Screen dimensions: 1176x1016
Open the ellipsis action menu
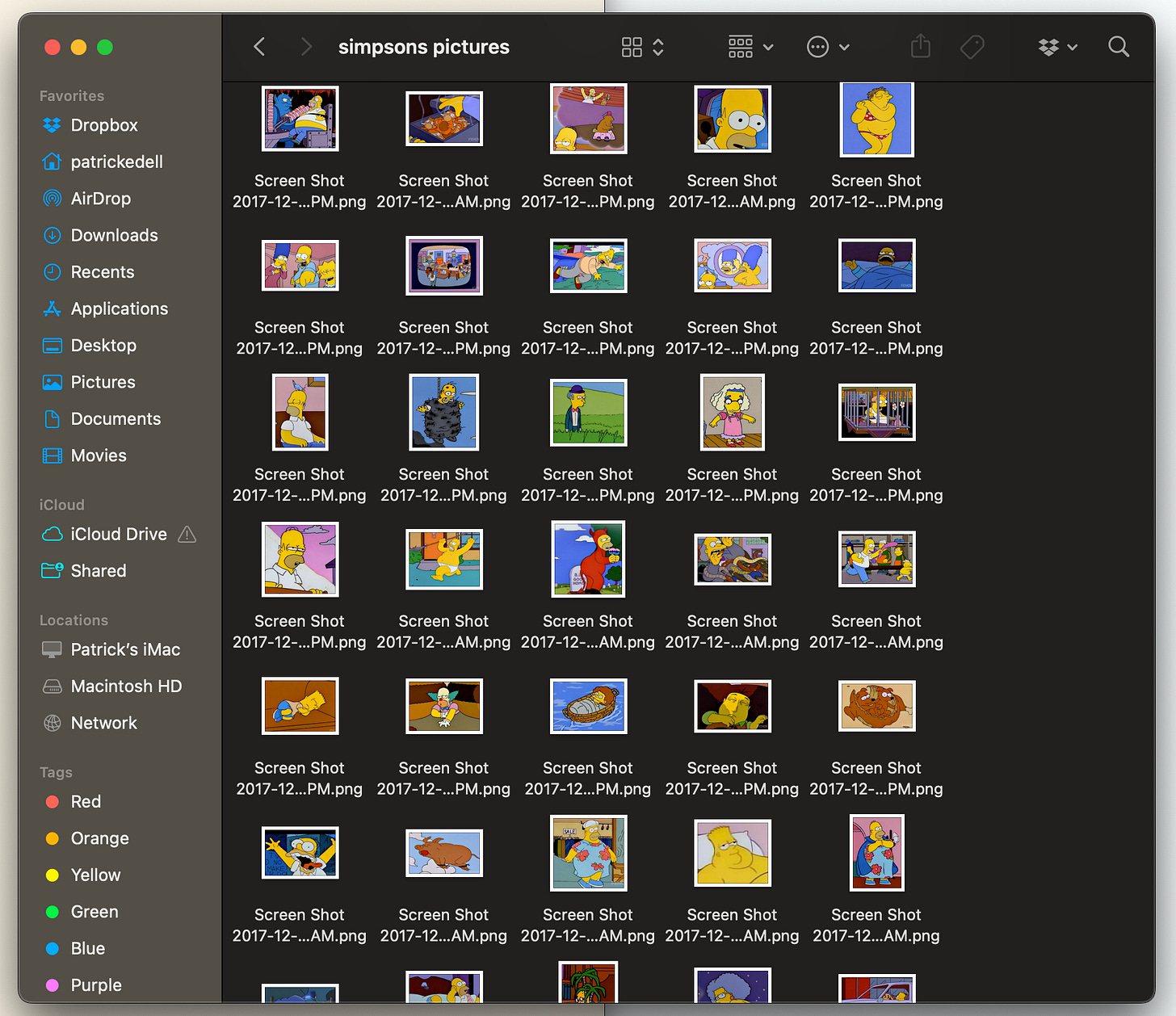(828, 47)
